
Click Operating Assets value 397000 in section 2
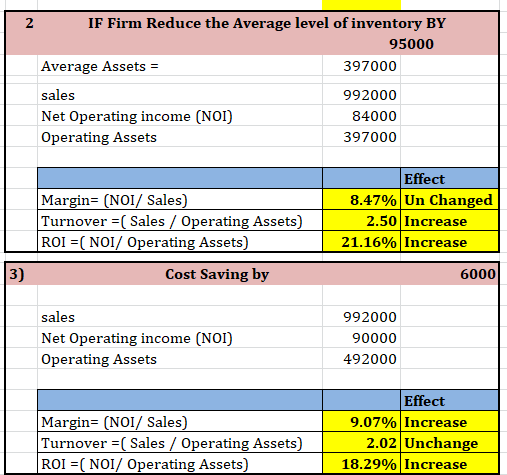click(x=370, y=137)
